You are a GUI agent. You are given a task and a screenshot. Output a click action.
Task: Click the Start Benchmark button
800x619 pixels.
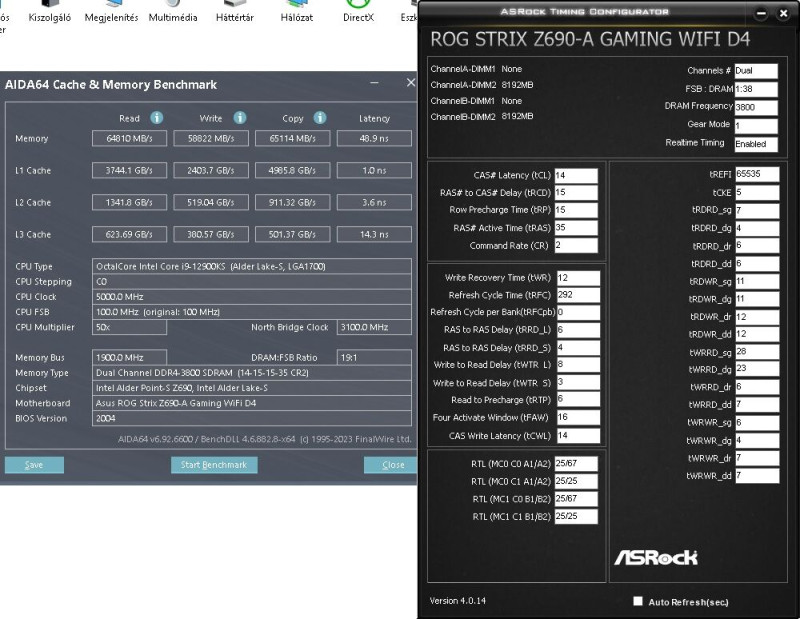(x=214, y=465)
